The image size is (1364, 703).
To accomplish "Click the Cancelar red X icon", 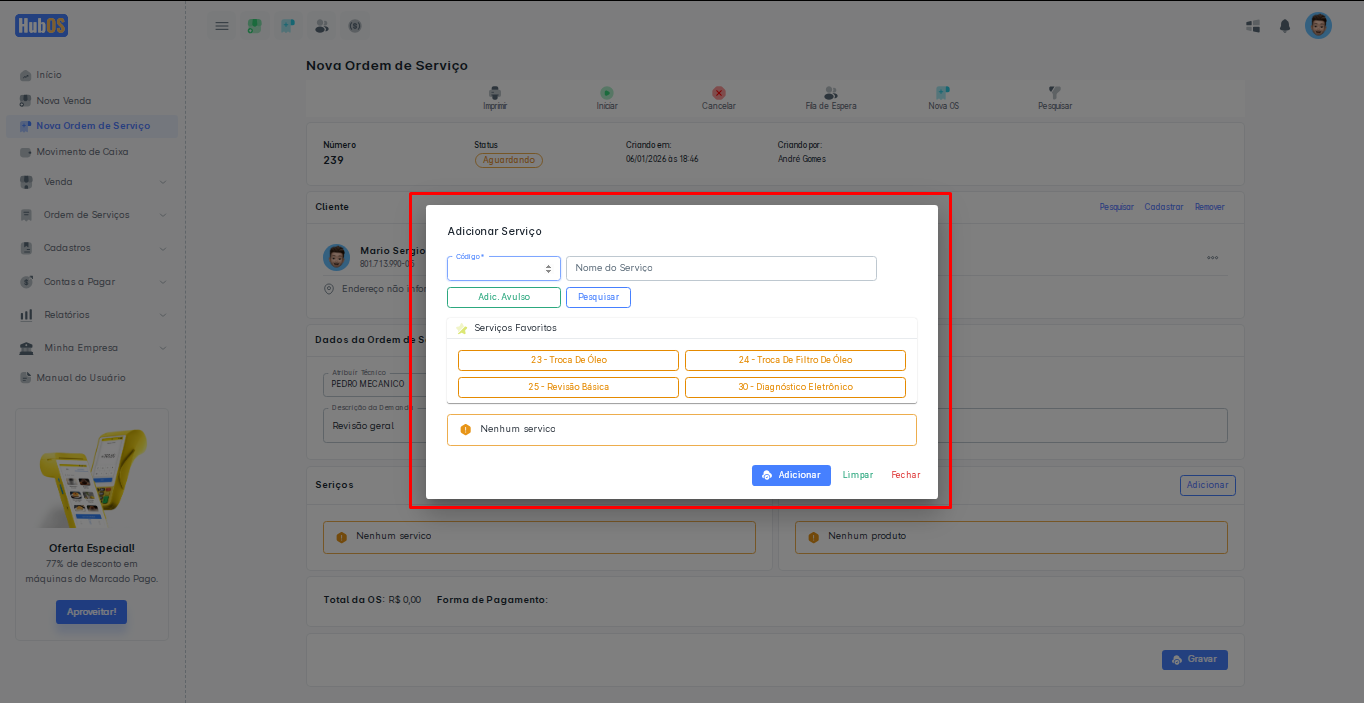I will [x=718, y=92].
